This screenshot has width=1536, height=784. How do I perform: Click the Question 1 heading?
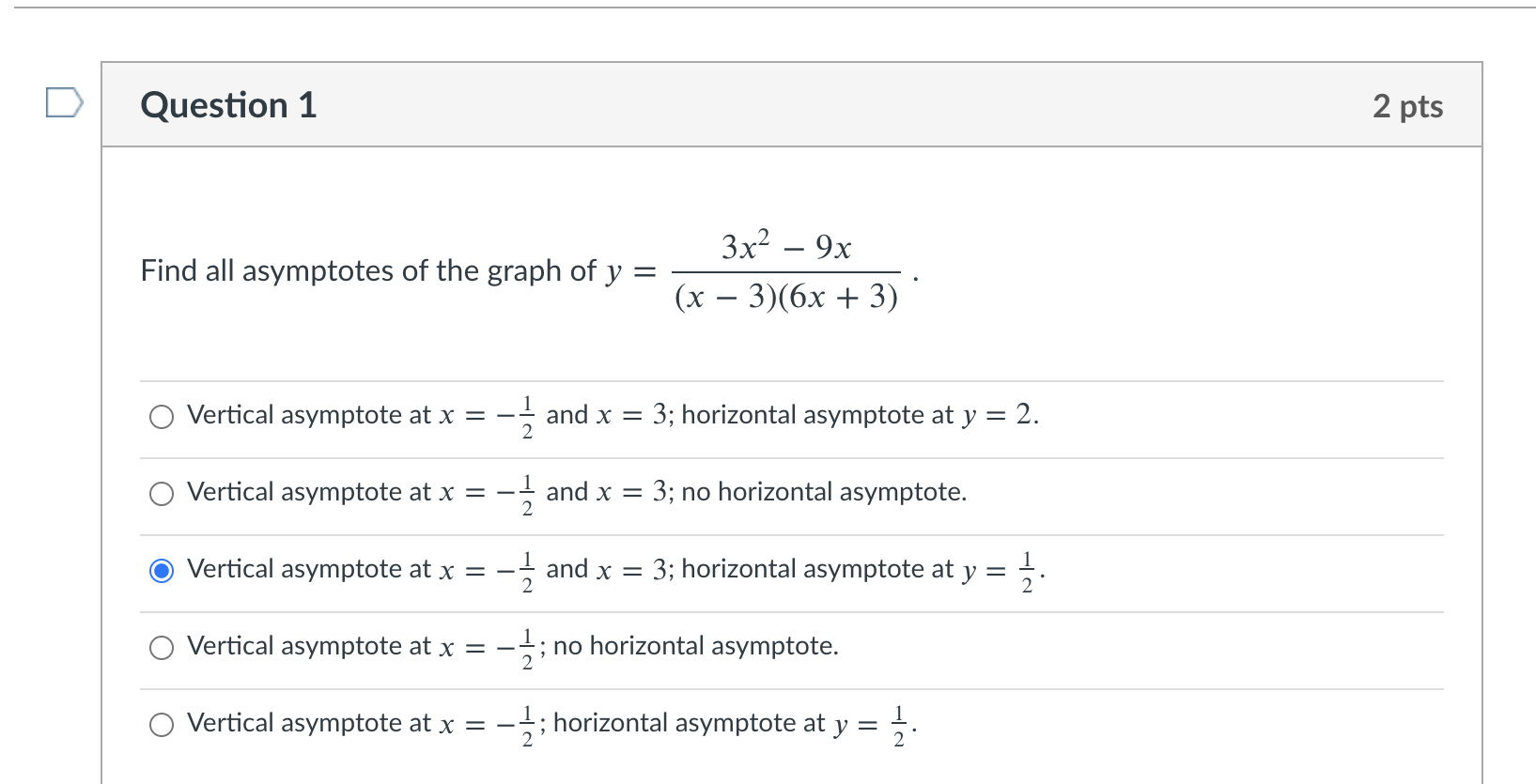click(228, 104)
